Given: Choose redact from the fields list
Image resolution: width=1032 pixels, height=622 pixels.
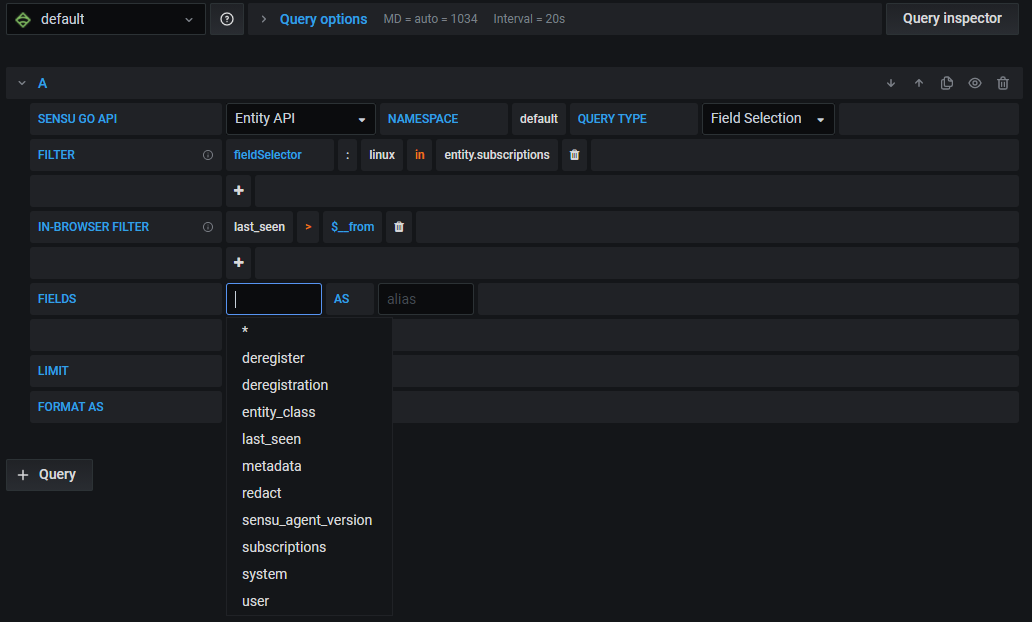Looking at the screenshot, I should [x=309, y=493].
